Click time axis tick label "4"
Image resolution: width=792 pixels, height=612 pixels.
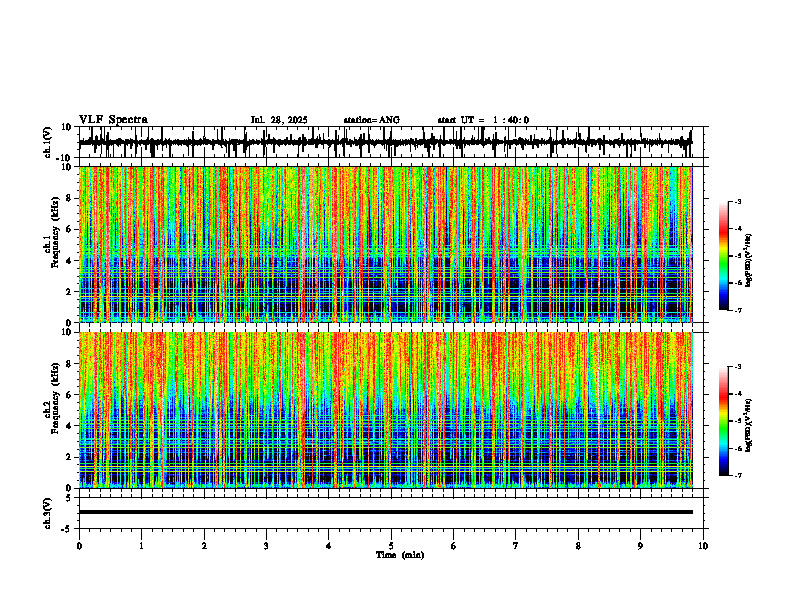329,546
